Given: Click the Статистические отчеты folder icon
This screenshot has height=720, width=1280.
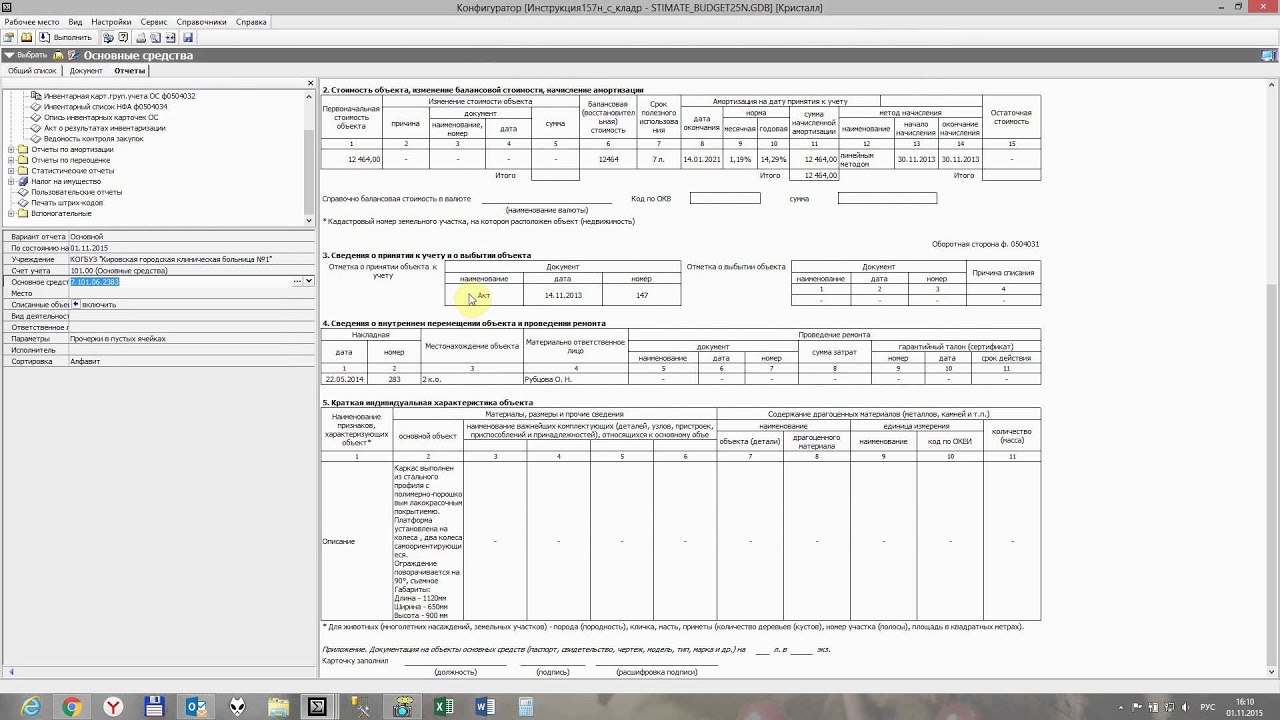Looking at the screenshot, I should point(23,171).
